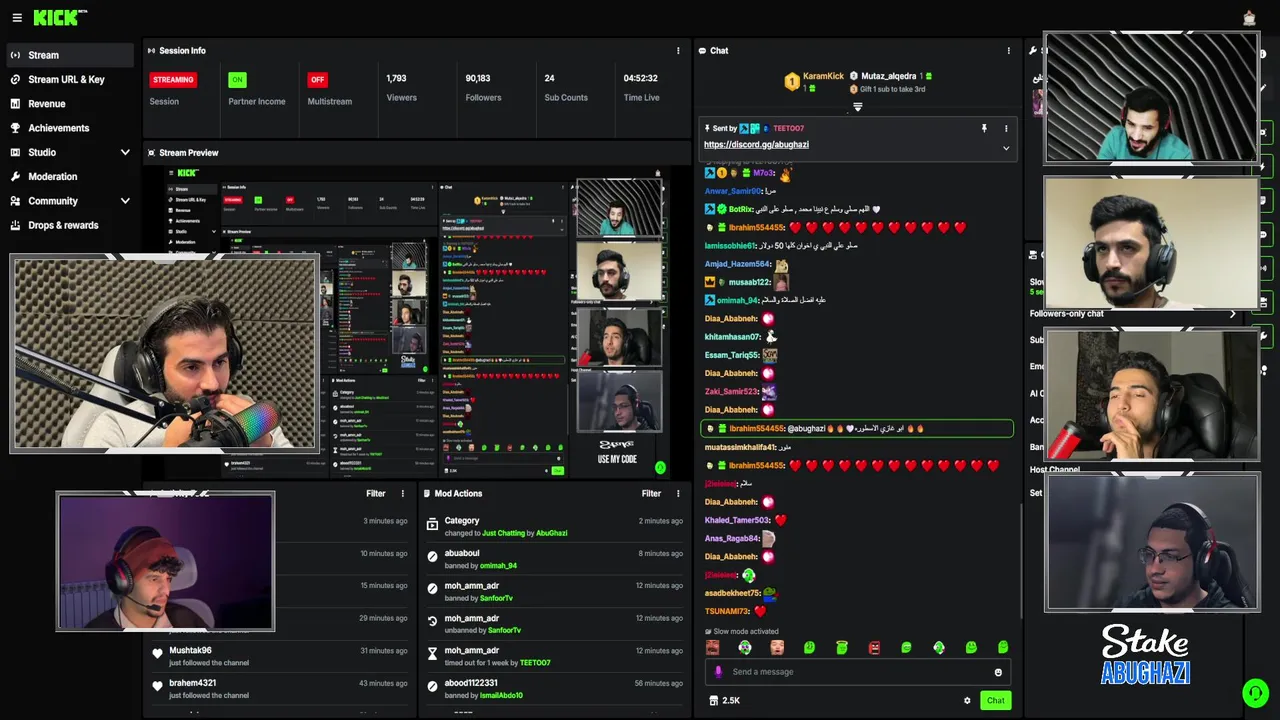
Task: Open Drops & rewards in sidebar
Action: (69, 225)
